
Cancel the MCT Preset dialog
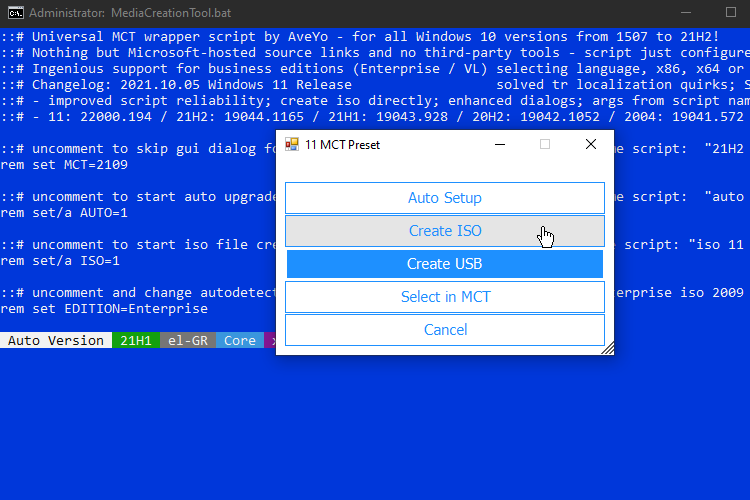(445, 330)
